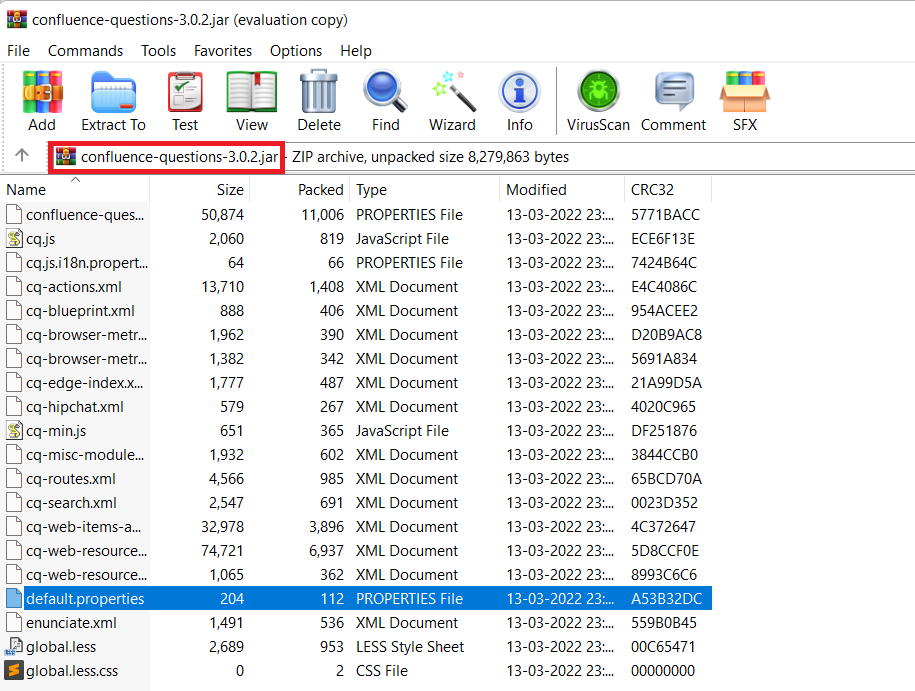The height and width of the screenshot is (691, 915).
Task: Click the Extract To folder icon
Action: pyautogui.click(x=113, y=92)
